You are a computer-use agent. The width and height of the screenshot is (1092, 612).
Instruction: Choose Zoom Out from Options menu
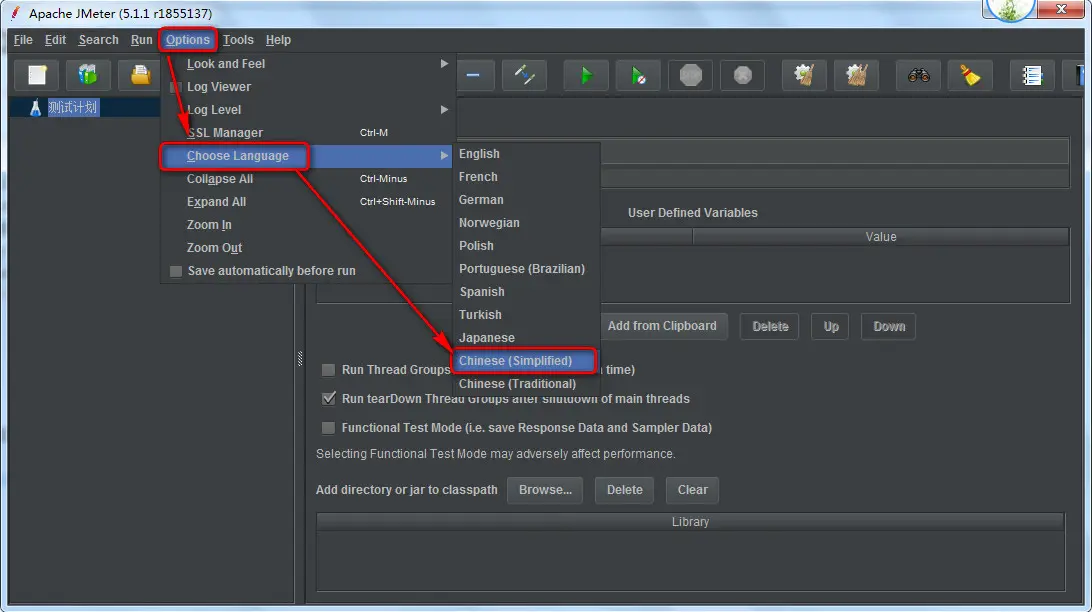point(308,247)
